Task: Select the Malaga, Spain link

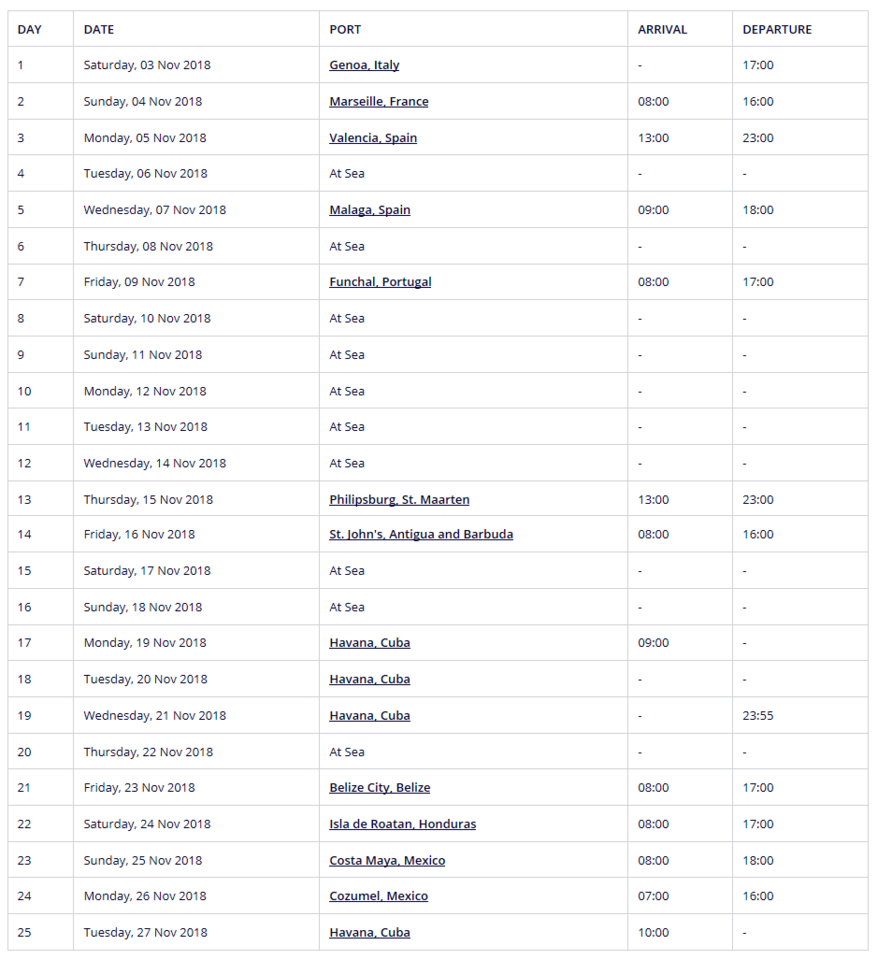Action: click(369, 210)
